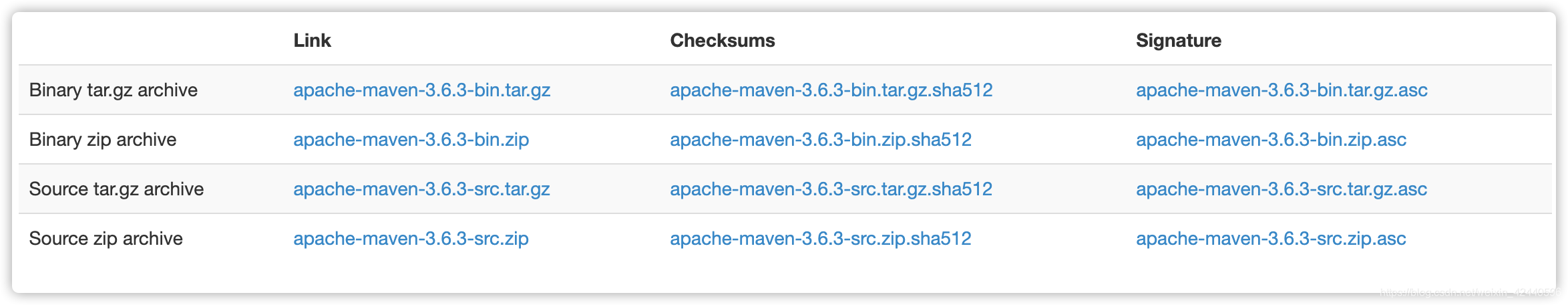Open apache-maven-3.6.3-bin.tar.gz.asc signature
This screenshot has width=1568, height=305.
pyautogui.click(x=1282, y=90)
